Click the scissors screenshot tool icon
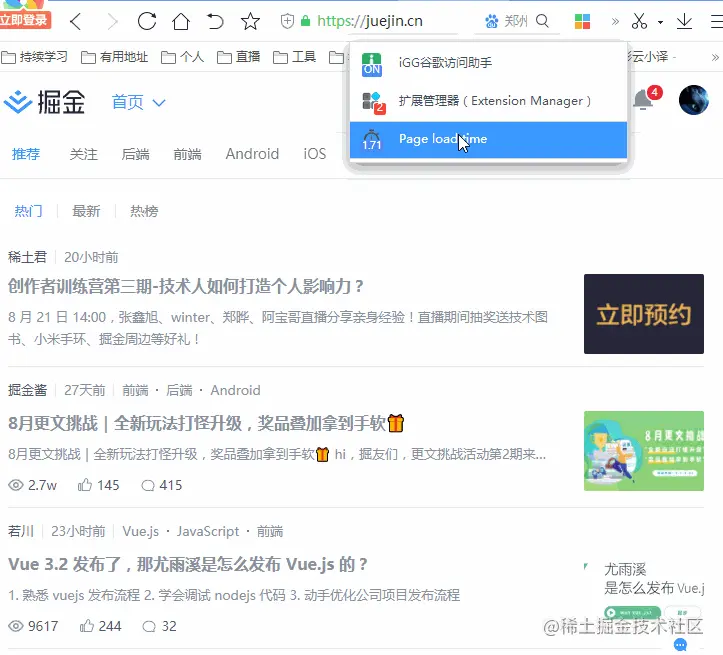723x655 pixels. [x=639, y=21]
